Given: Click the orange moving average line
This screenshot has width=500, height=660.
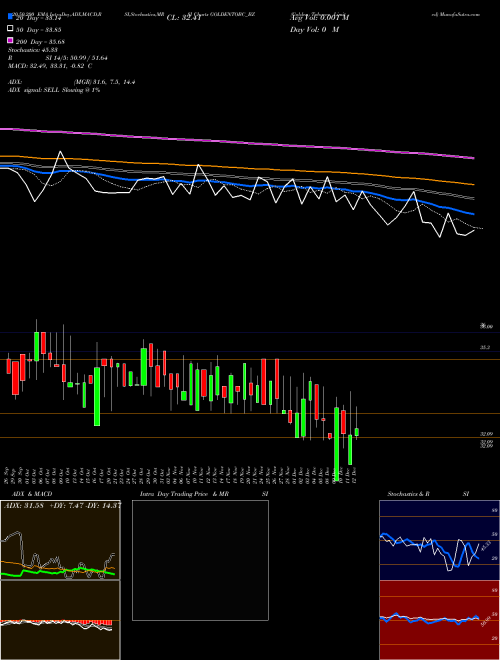Looking at the screenshot, I should [x=237, y=168].
